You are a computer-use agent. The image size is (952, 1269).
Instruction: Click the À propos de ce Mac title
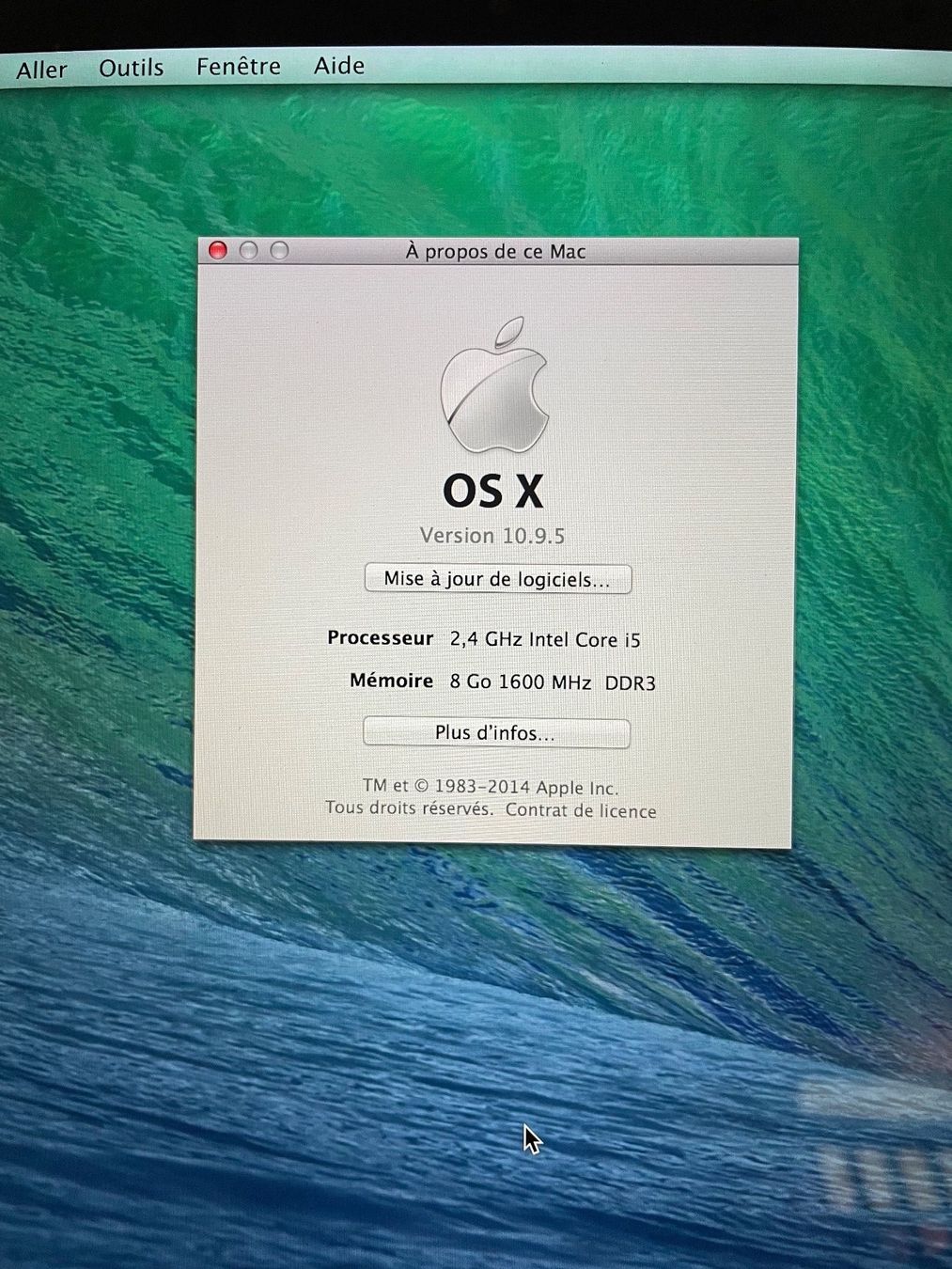pyautogui.click(x=496, y=251)
